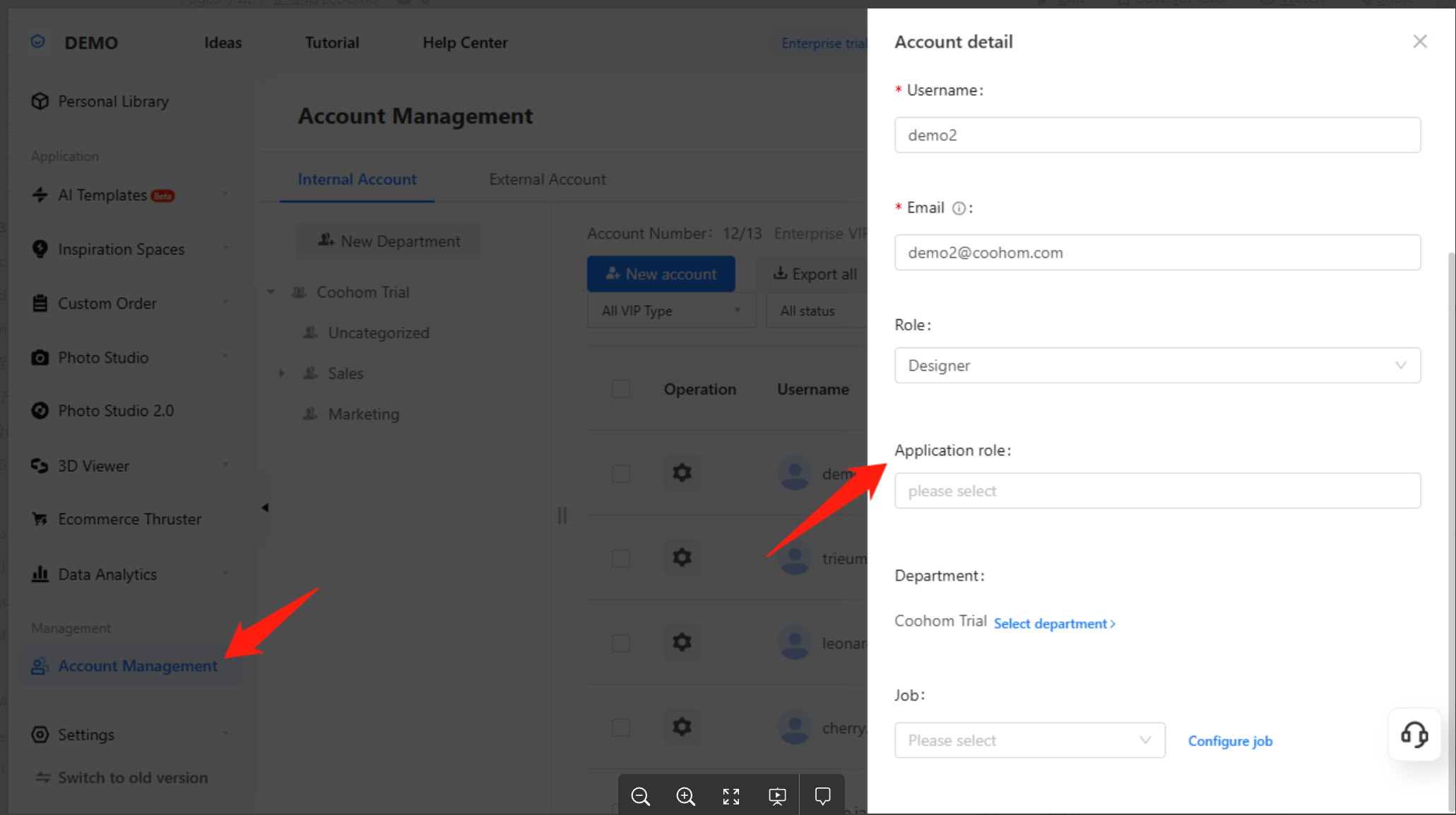Switch to the External Account tab
The image size is (1456, 815).
(x=548, y=179)
